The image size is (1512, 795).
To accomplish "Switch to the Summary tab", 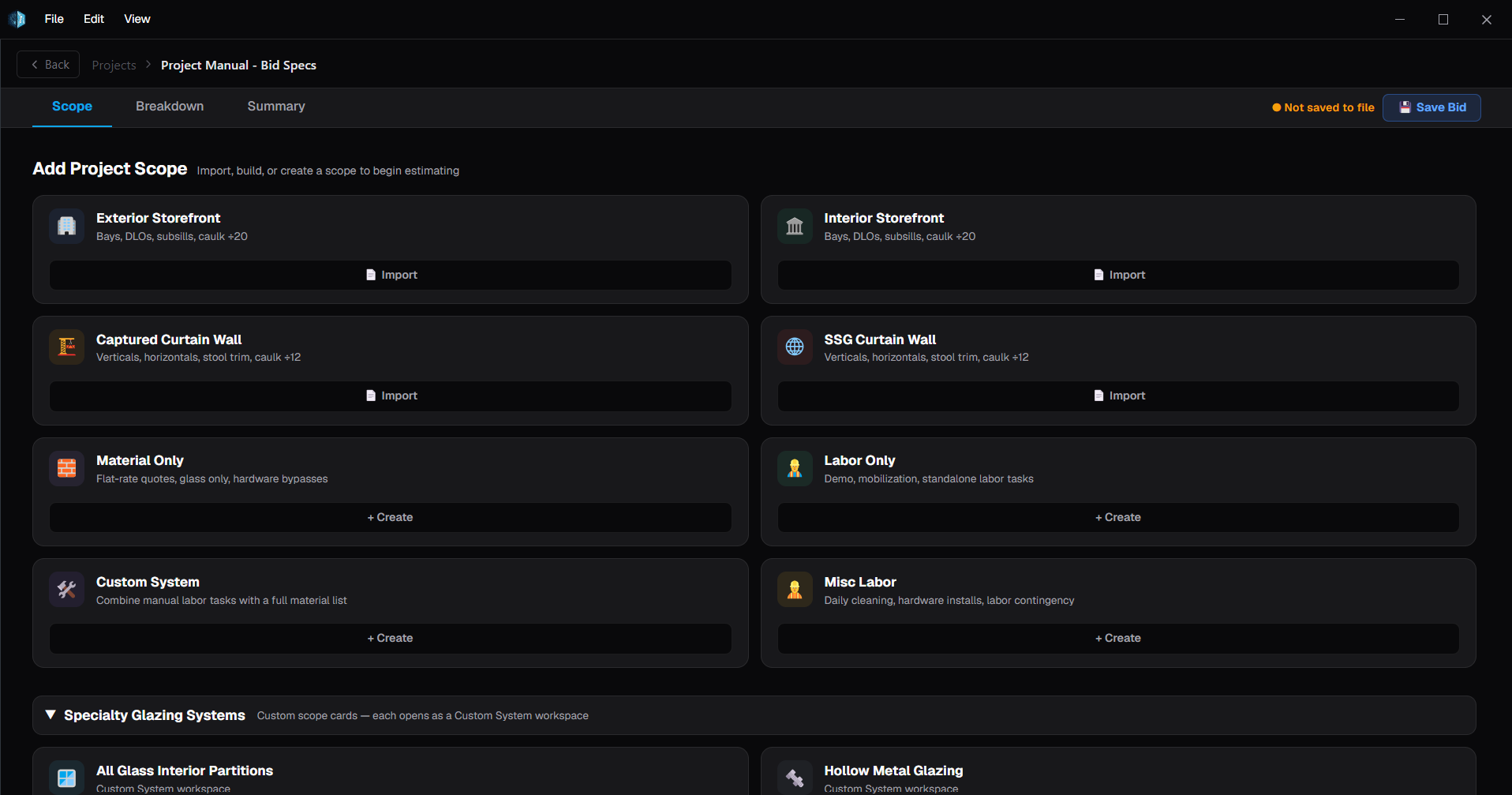I will point(276,107).
